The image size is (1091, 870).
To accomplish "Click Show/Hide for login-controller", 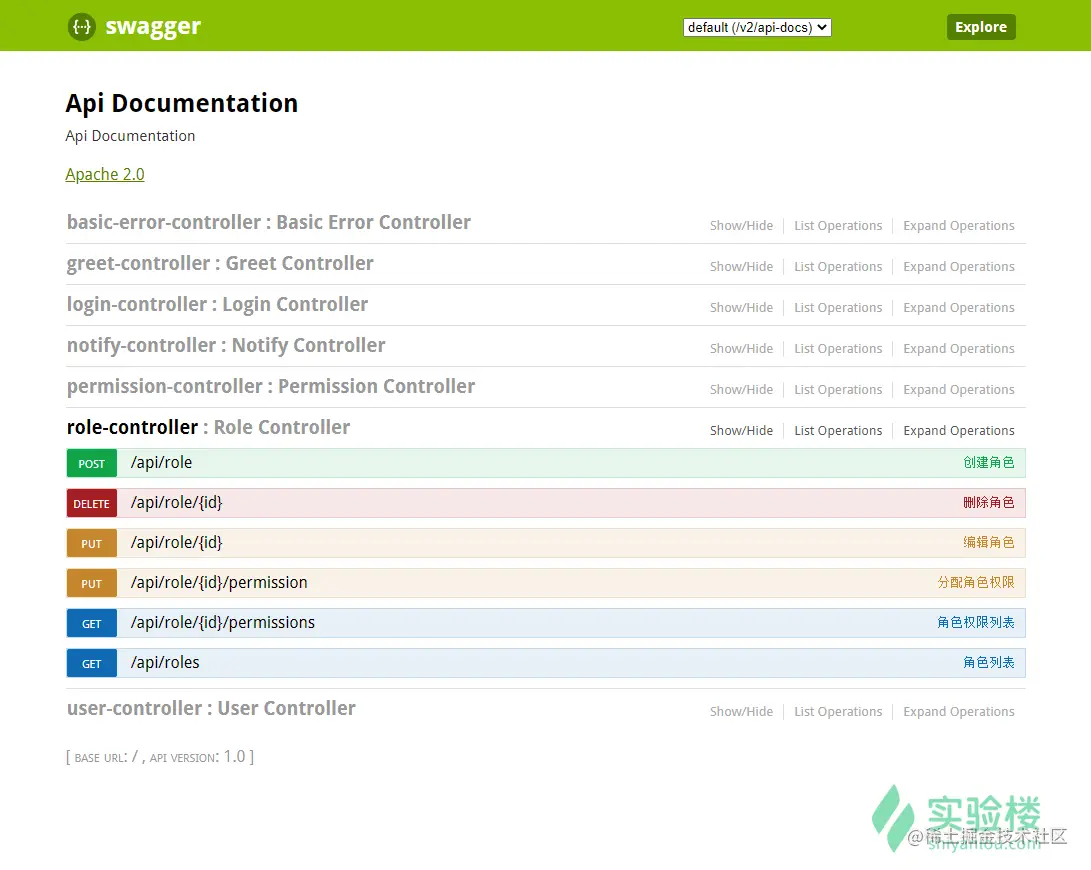I will pos(741,308).
